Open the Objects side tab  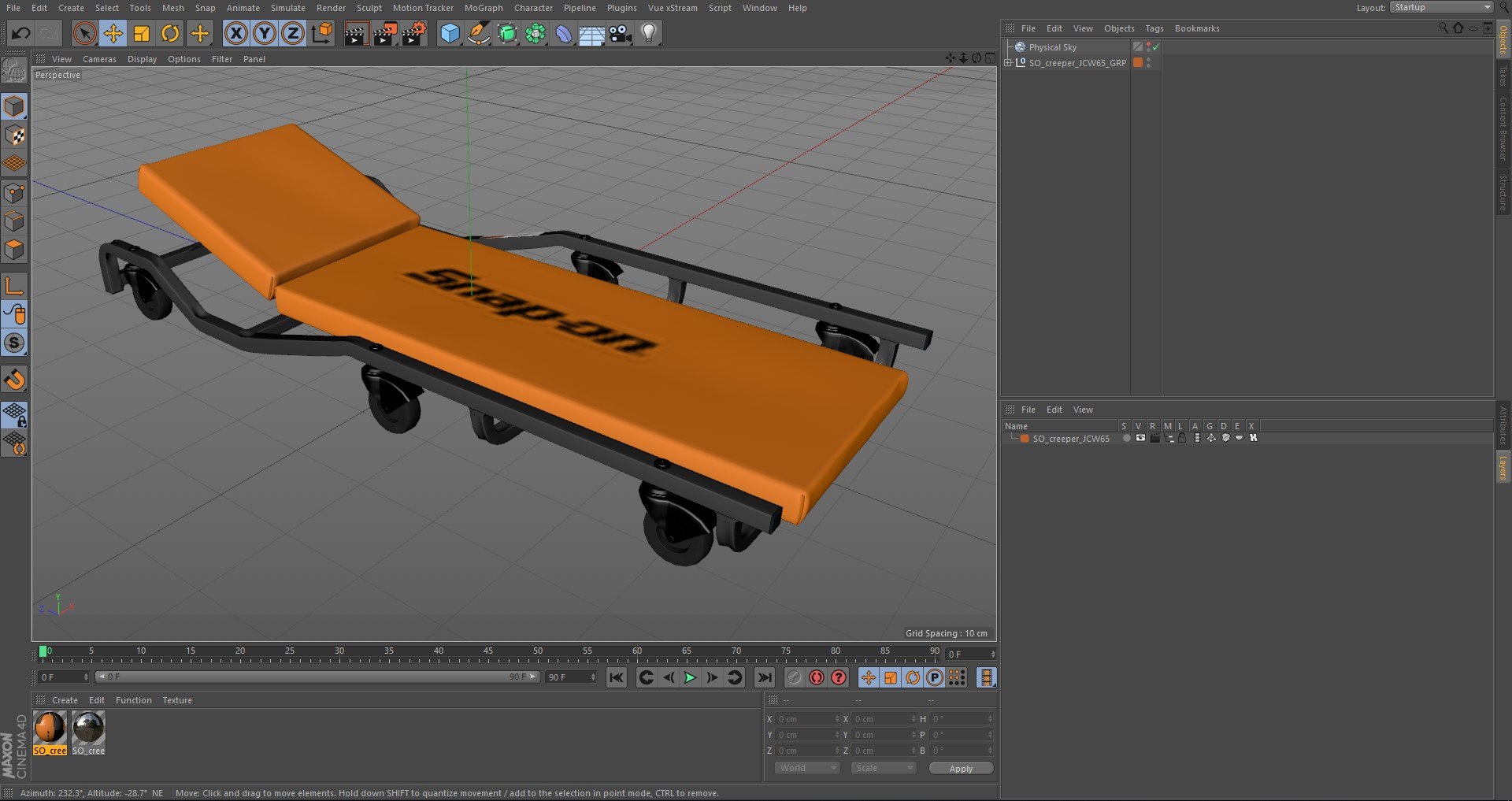[1503, 39]
